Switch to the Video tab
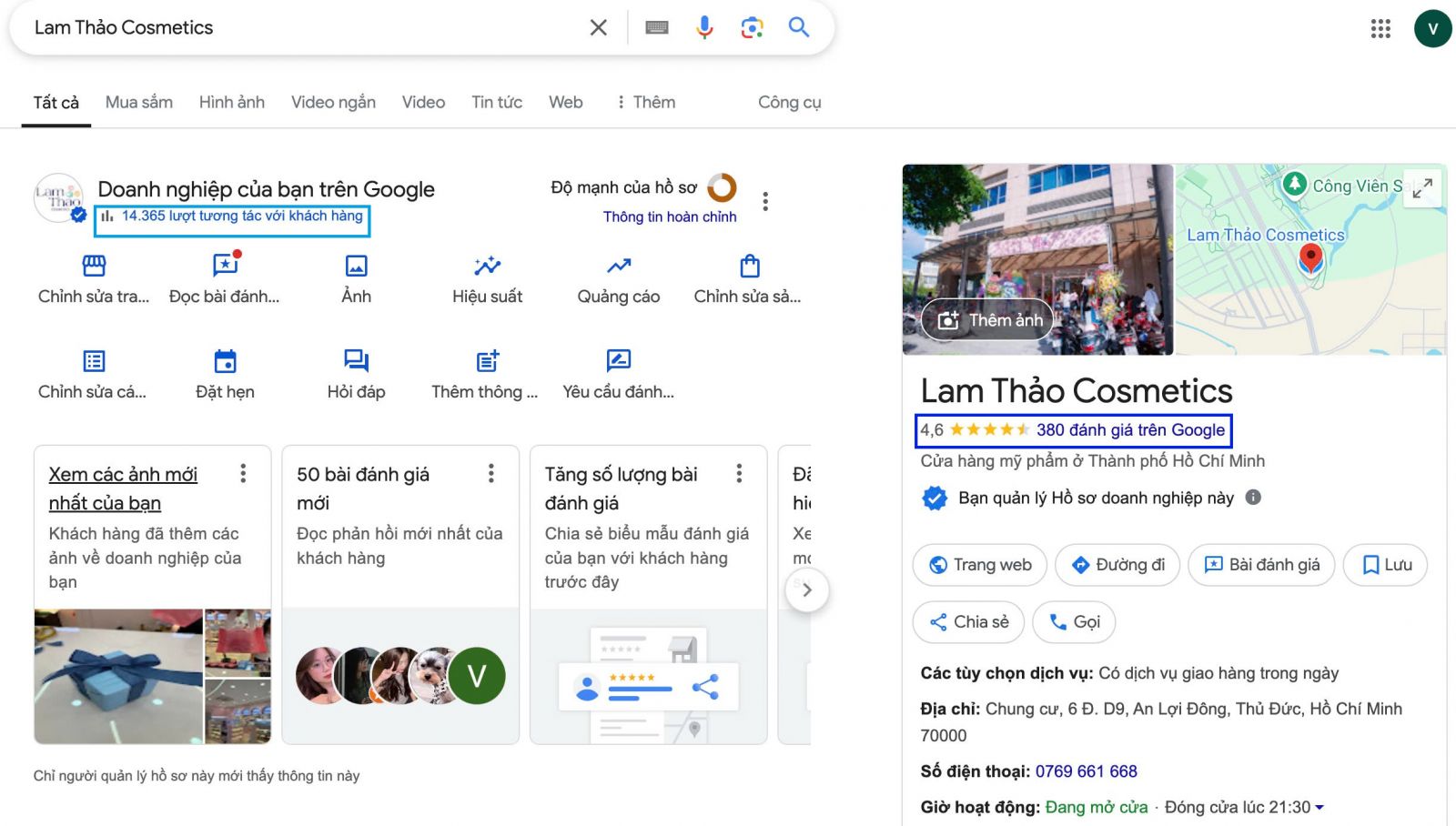Viewport: 1456px width, 826px height. point(423,102)
